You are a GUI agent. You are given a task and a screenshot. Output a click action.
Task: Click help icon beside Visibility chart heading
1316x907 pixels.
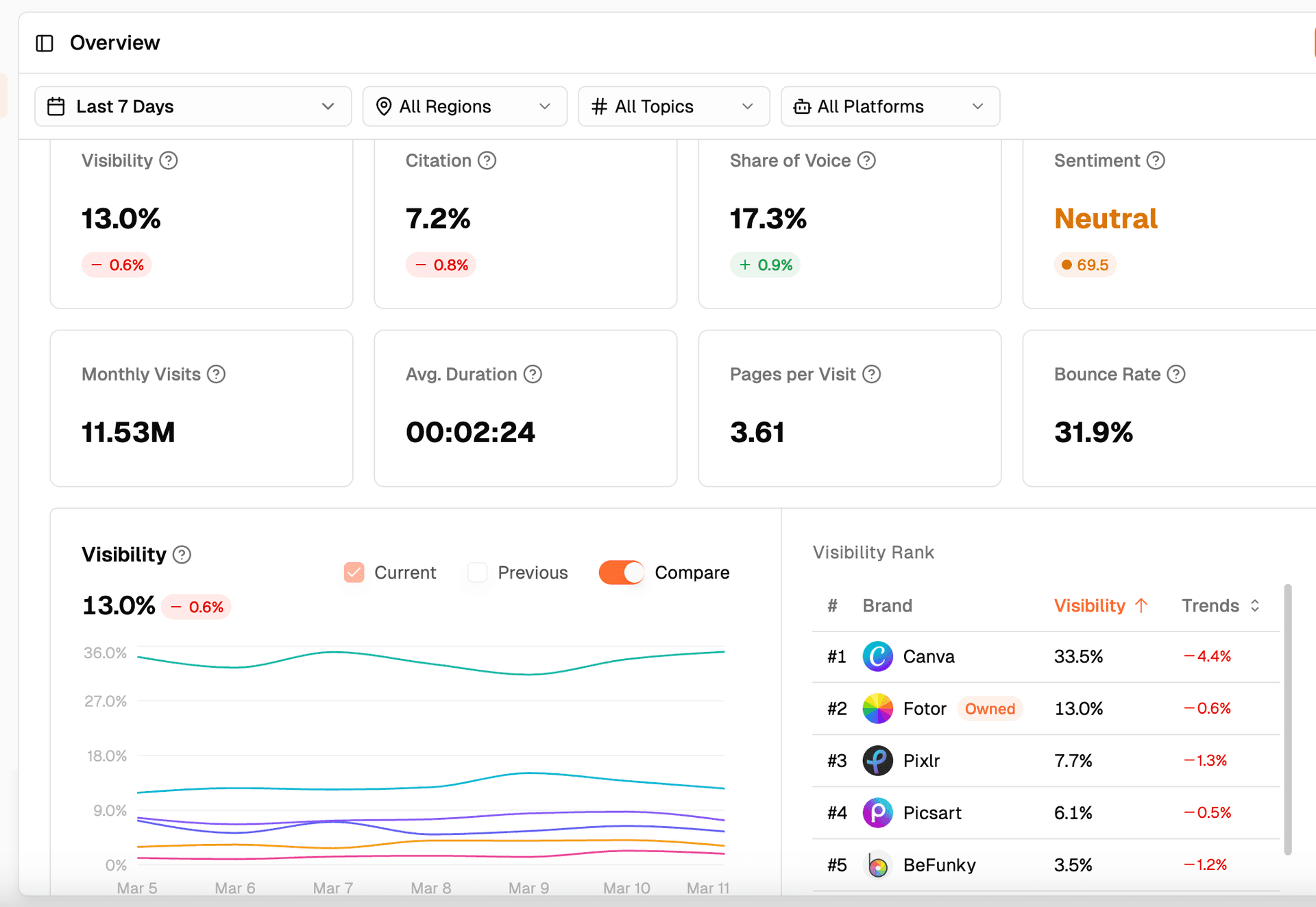182,555
